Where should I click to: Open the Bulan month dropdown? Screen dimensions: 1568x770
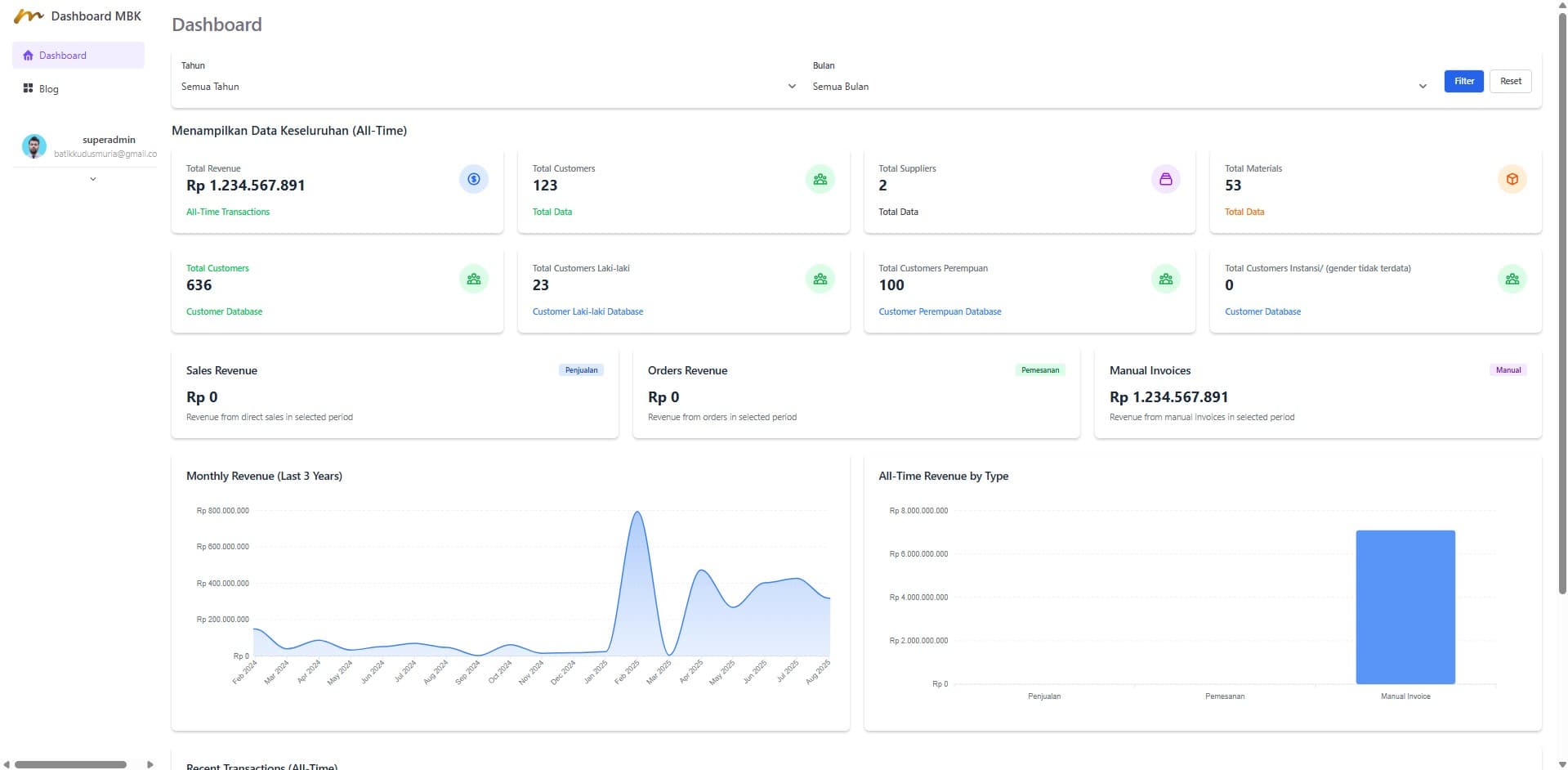(1119, 87)
